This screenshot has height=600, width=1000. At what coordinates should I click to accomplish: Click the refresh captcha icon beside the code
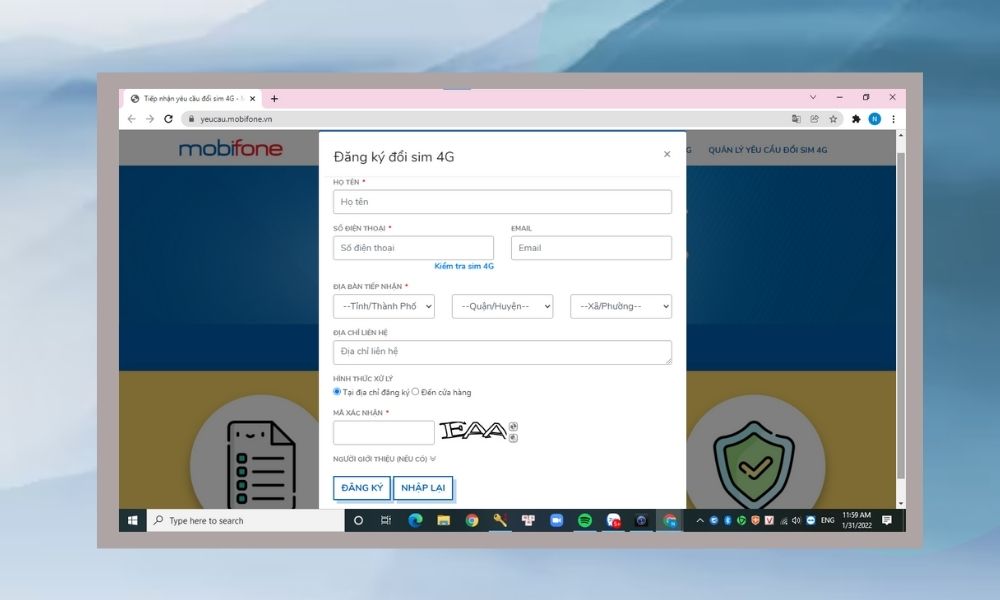513,426
